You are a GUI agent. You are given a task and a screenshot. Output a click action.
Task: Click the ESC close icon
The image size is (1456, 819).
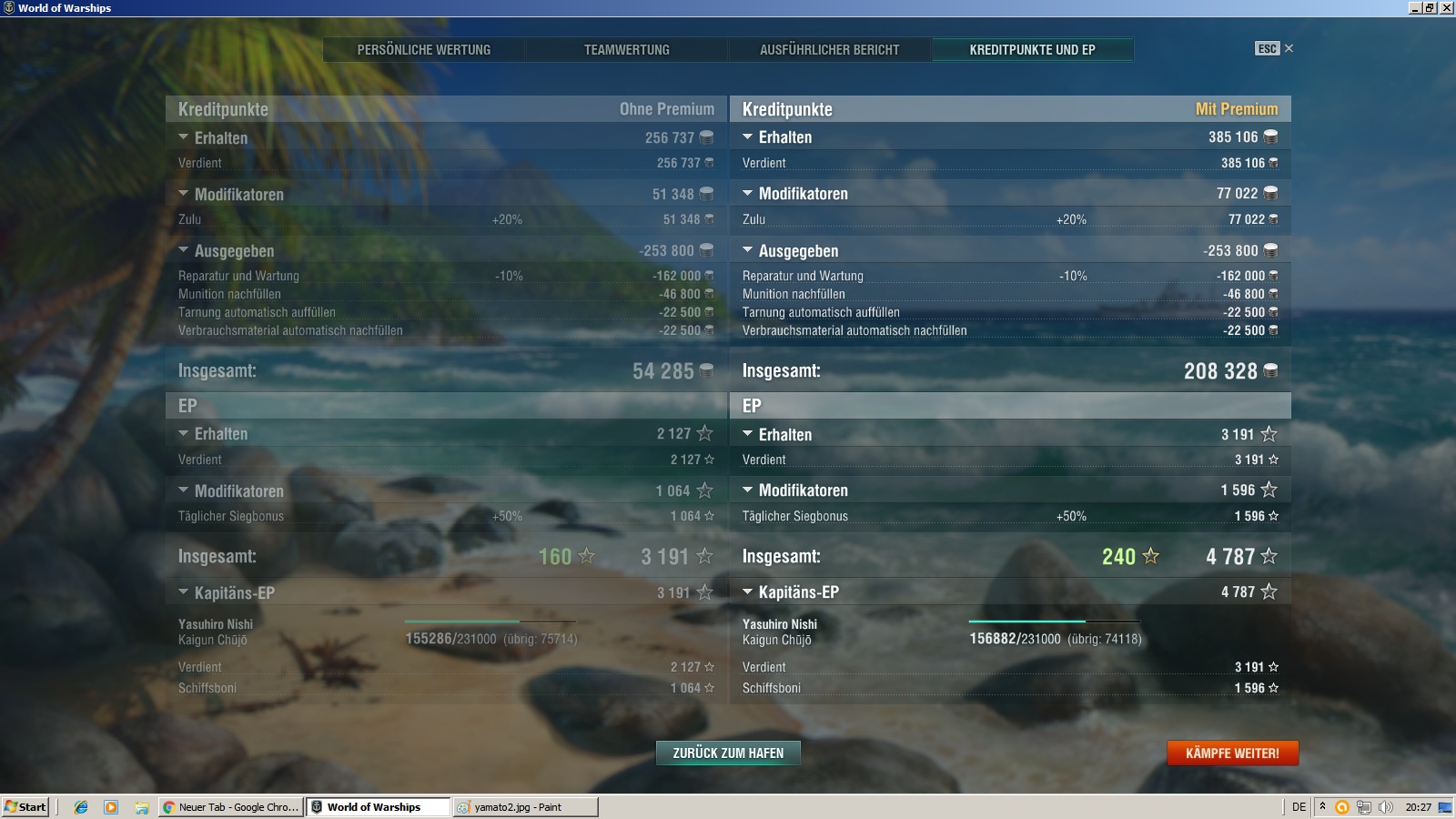(1288, 48)
